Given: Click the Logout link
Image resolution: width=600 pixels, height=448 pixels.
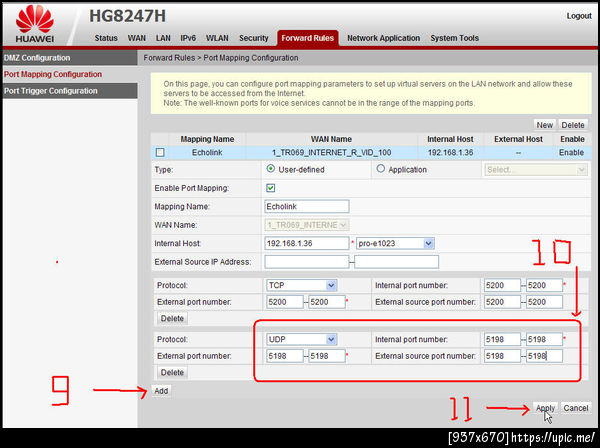Looking at the screenshot, I should click(x=579, y=16).
